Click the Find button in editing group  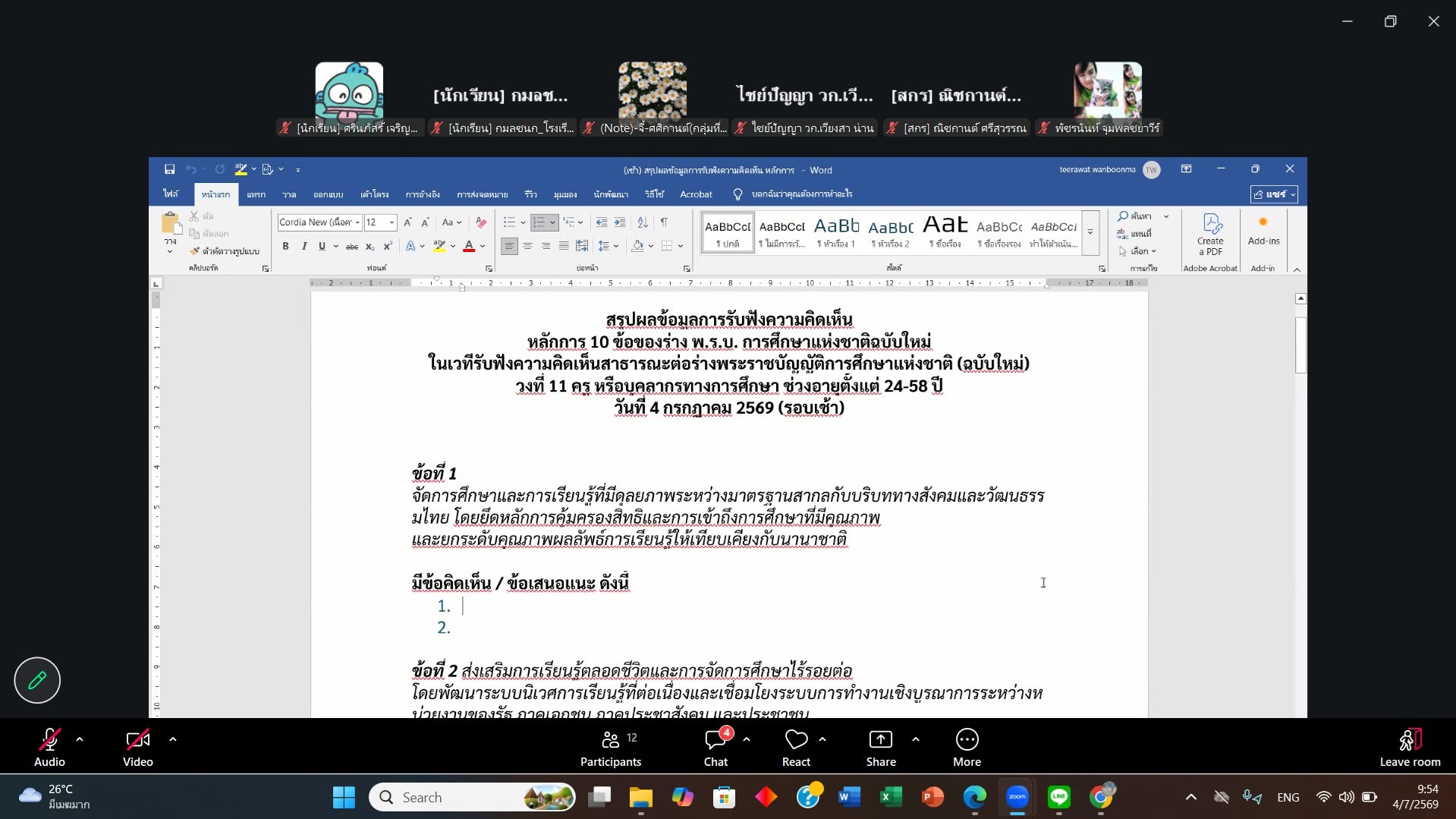pos(1134,216)
